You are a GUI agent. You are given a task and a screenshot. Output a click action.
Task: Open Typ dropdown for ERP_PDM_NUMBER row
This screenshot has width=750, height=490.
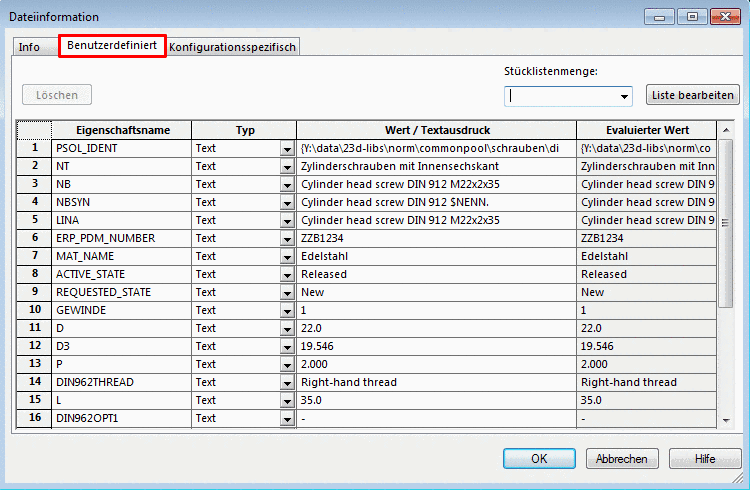click(287, 239)
